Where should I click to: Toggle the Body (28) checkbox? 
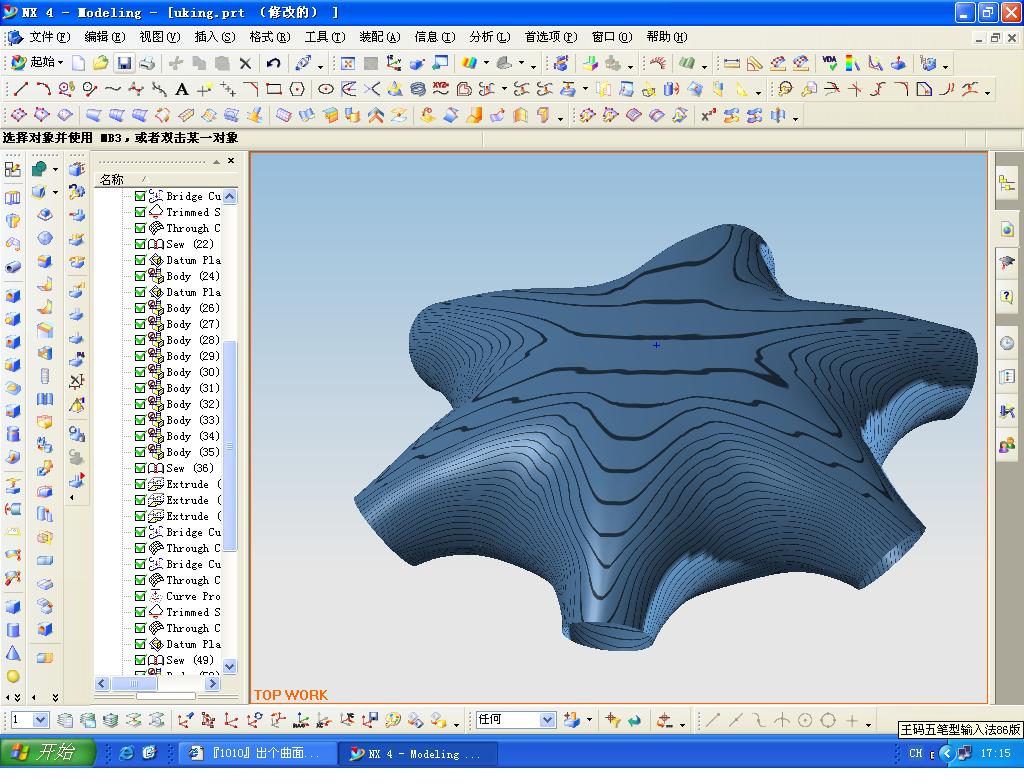tap(140, 340)
